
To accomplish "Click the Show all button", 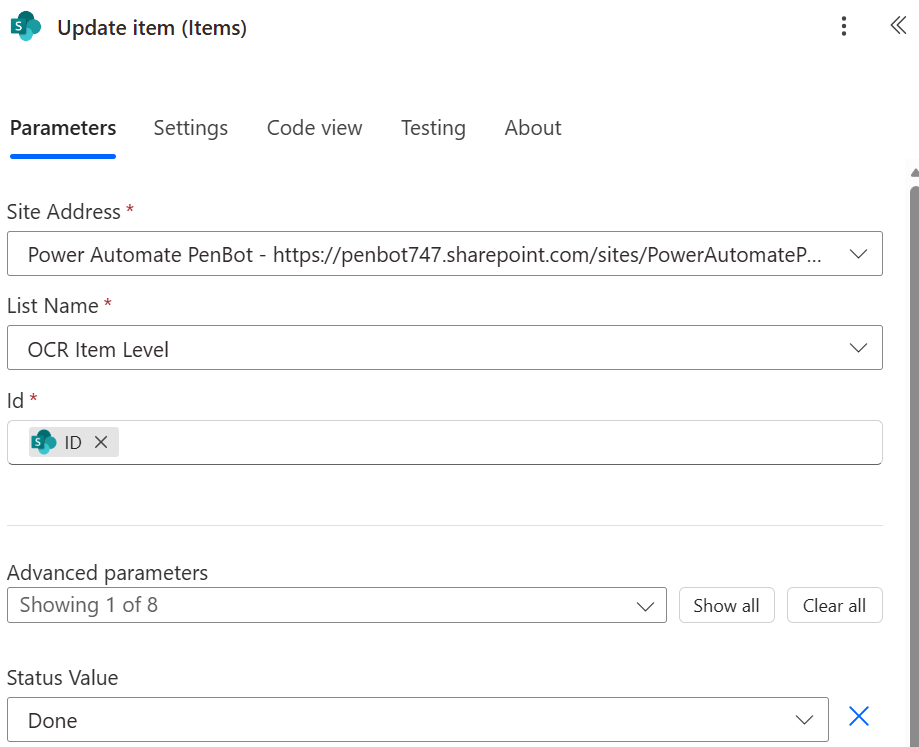I will click(726, 605).
